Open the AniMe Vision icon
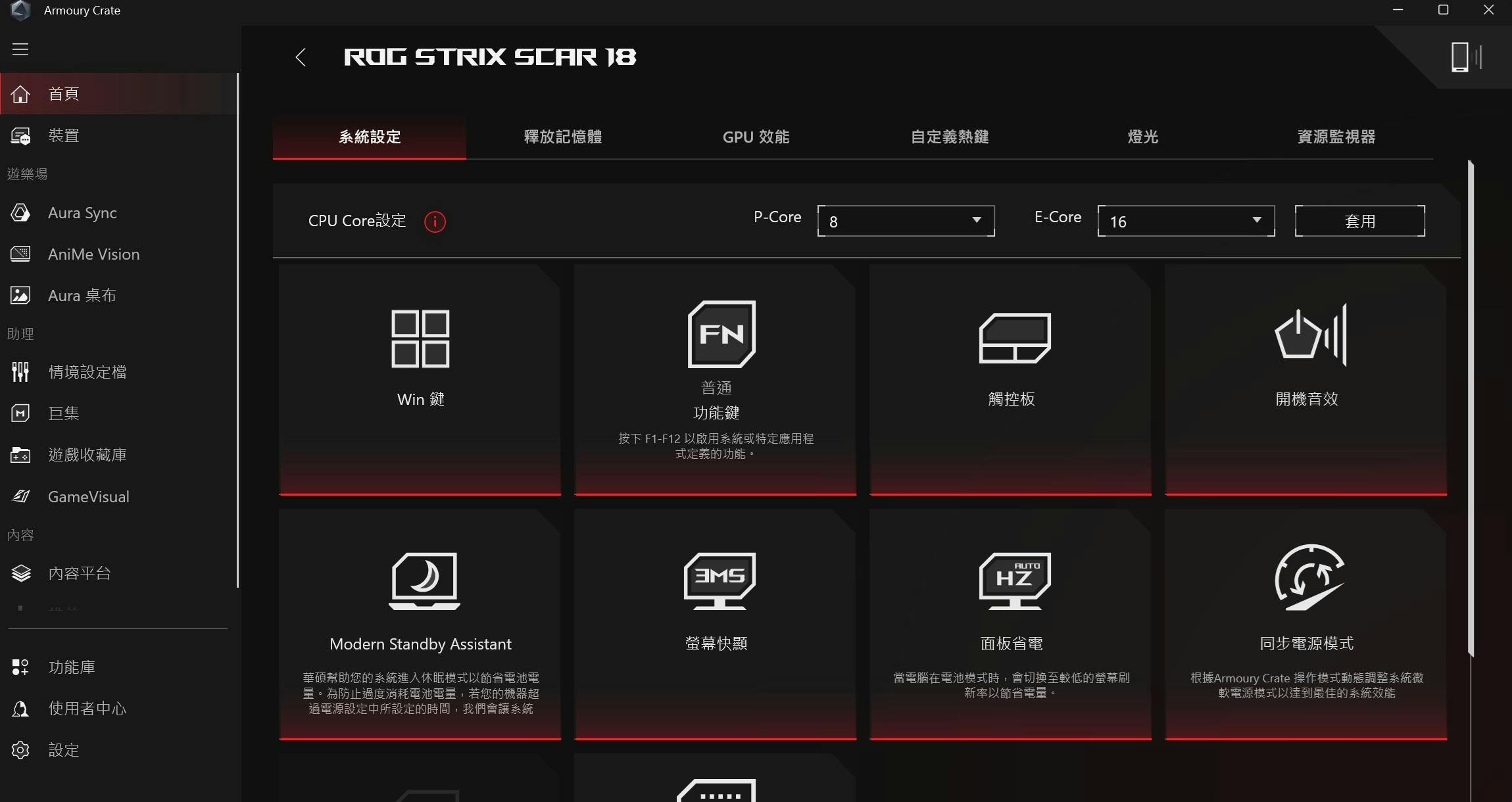Viewport: 1512px width, 802px height. [20, 254]
